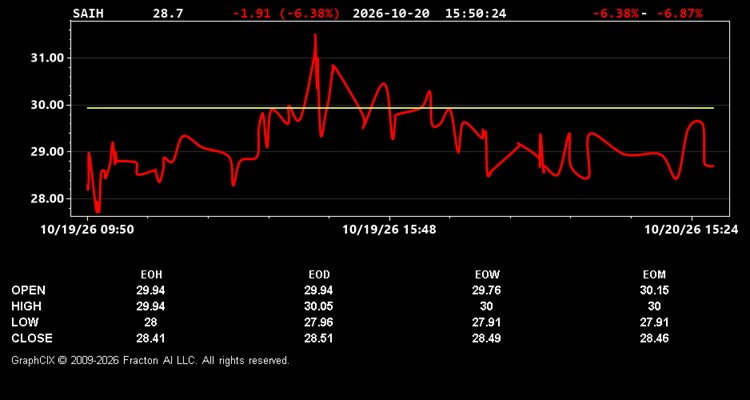Image resolution: width=750 pixels, height=400 pixels.
Task: Click the EOM close value 28.46
Action: tap(654, 338)
